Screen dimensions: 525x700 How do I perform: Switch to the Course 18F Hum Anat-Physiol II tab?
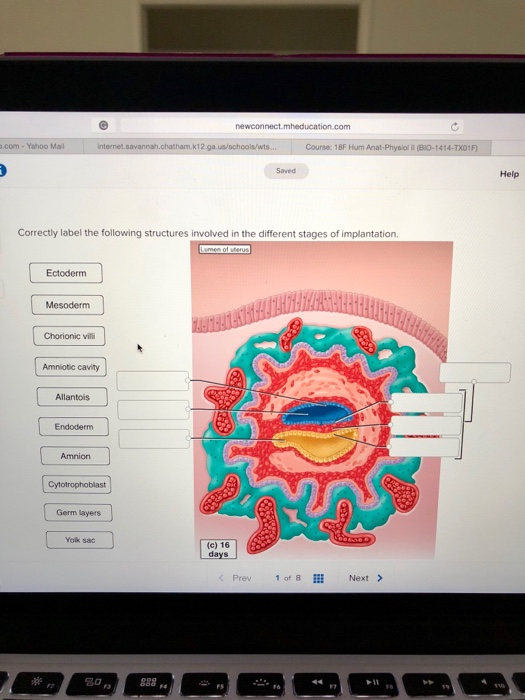click(x=391, y=147)
